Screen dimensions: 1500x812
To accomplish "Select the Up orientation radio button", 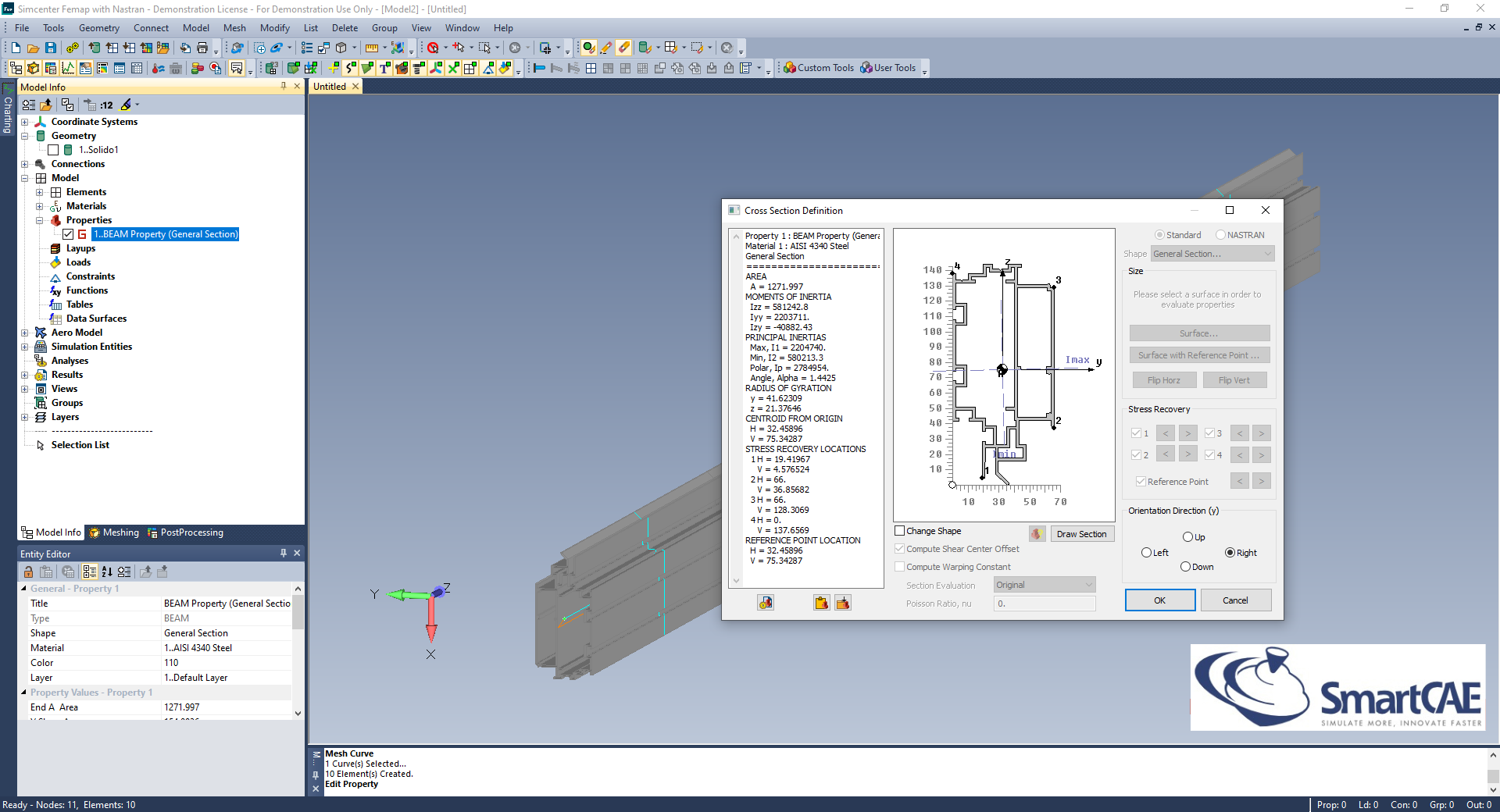I will click(1187, 537).
